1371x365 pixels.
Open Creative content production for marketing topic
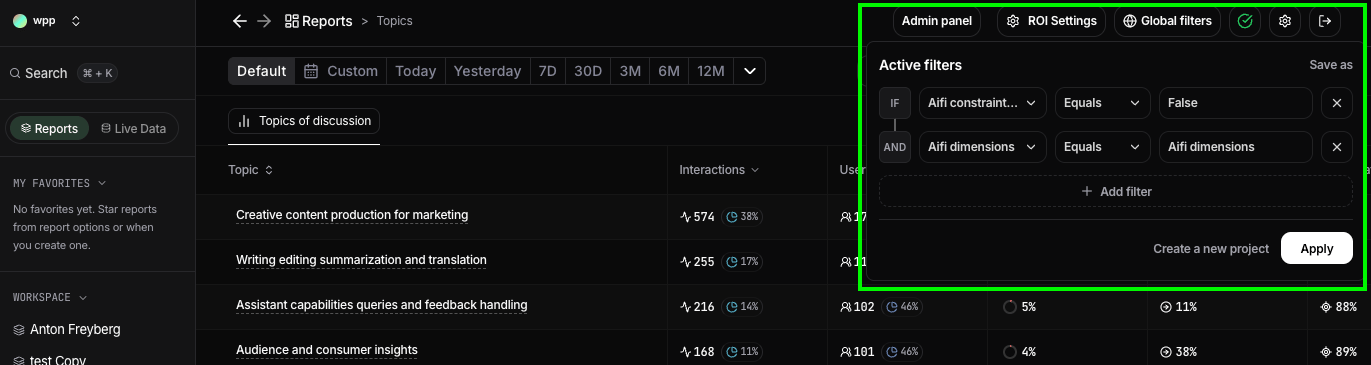352,215
